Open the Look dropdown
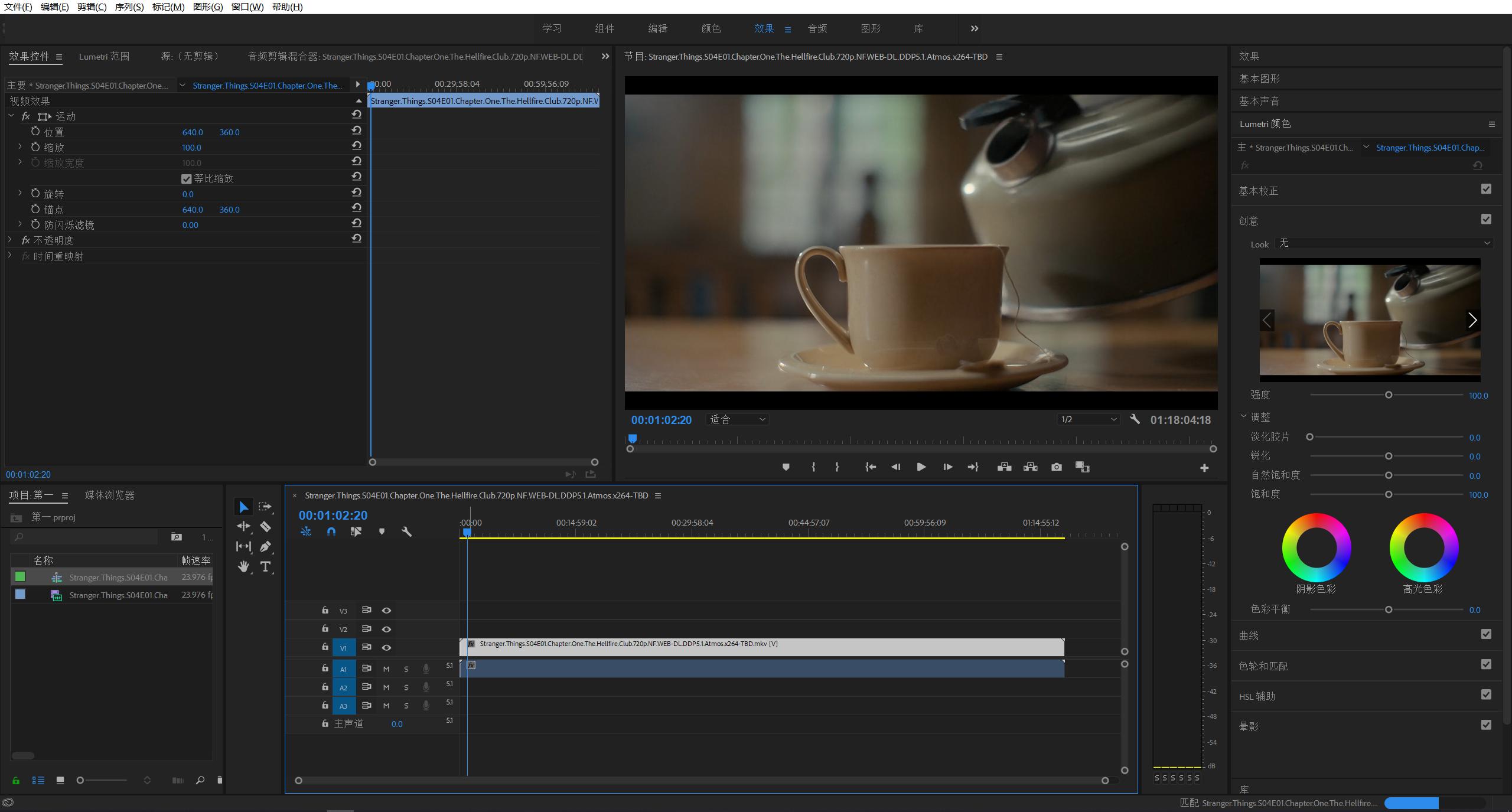1512x812 pixels. [x=1383, y=243]
